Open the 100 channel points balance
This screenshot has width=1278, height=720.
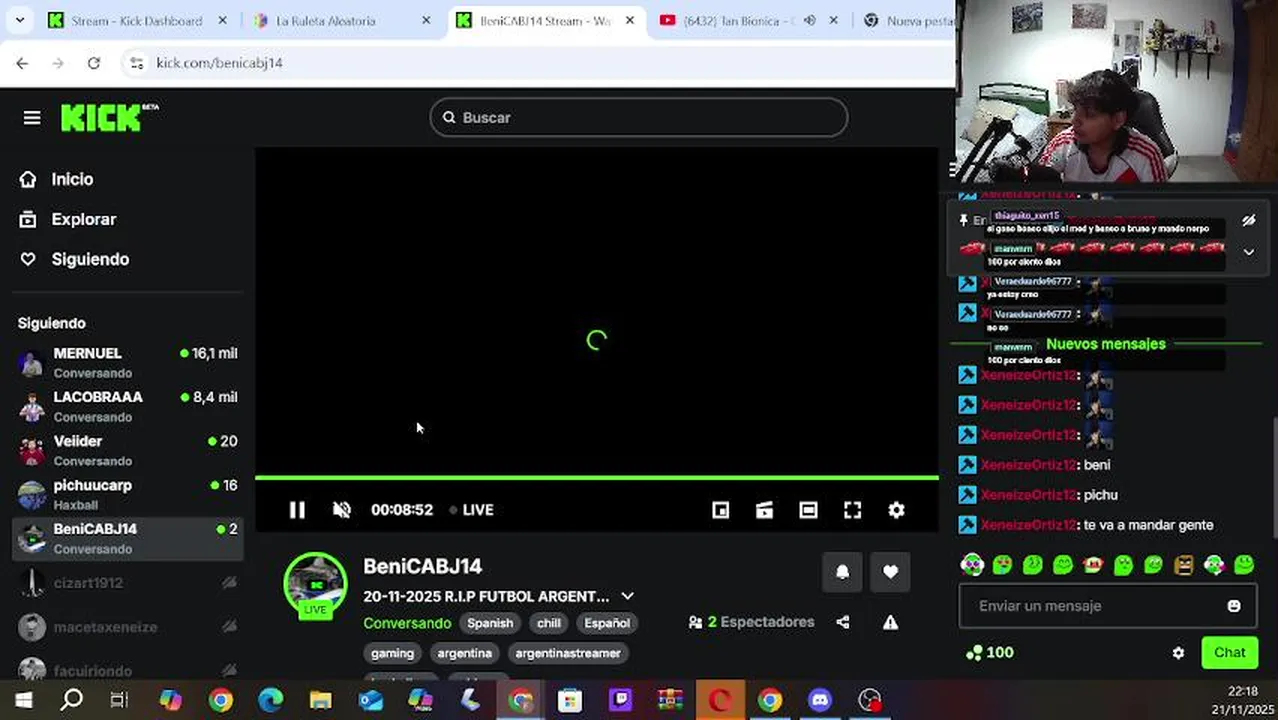coord(990,653)
